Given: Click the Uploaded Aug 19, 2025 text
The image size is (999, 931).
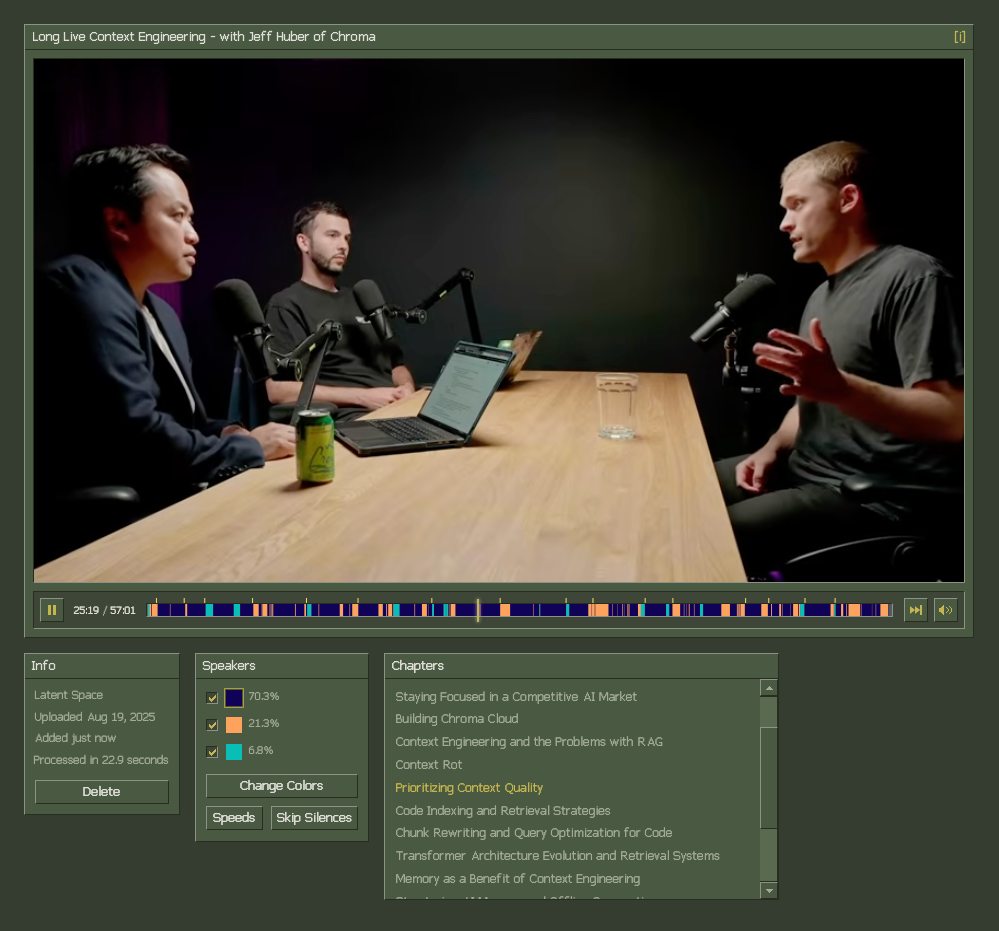Looking at the screenshot, I should pyautogui.click(x=94, y=717).
